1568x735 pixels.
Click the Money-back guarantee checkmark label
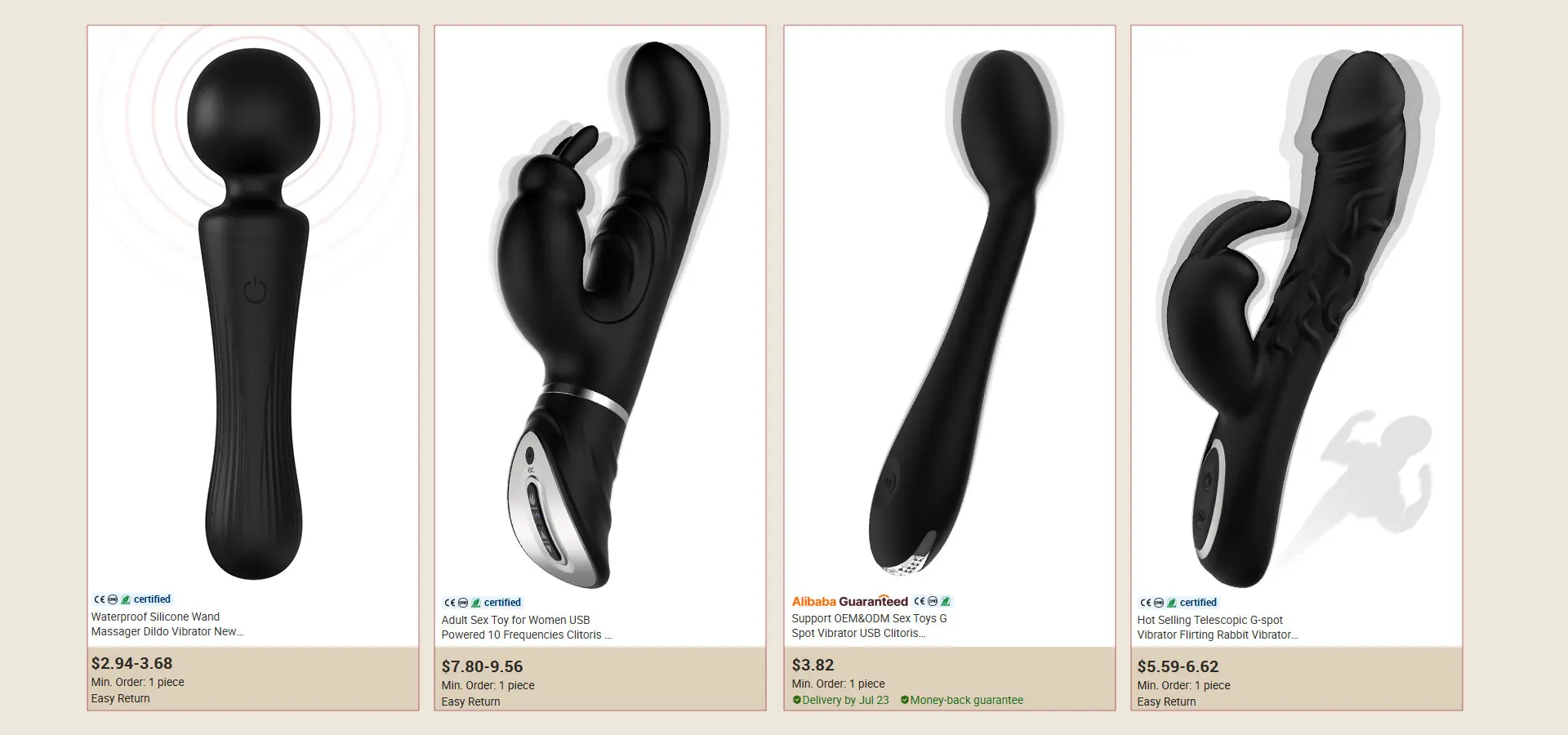[962, 700]
